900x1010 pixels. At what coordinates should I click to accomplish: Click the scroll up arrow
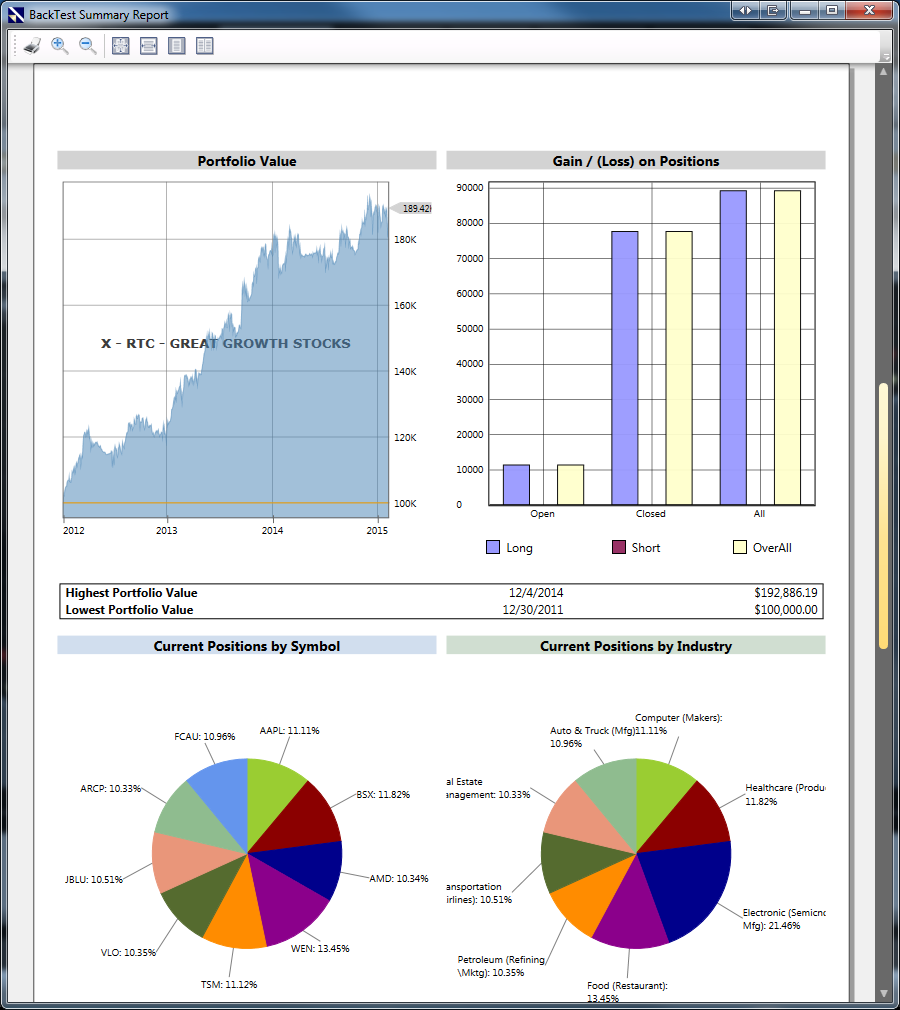884,71
